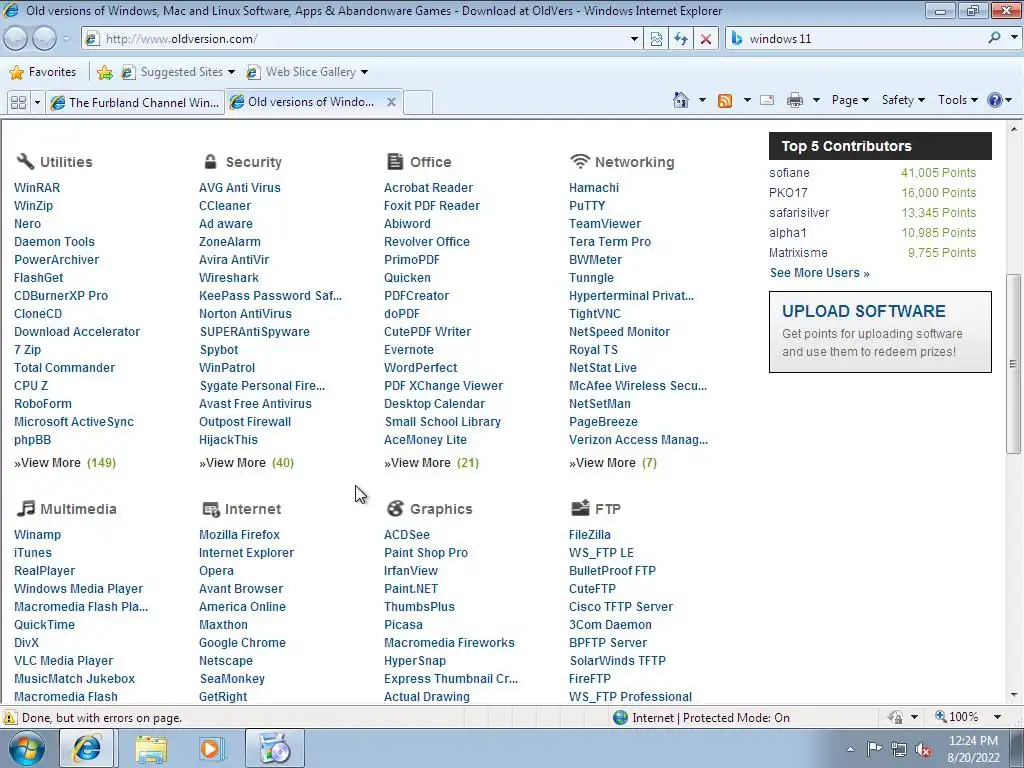Screen dimensions: 1024x768
Task: Click the scrollbar down arrow
Action: (x=1014, y=695)
